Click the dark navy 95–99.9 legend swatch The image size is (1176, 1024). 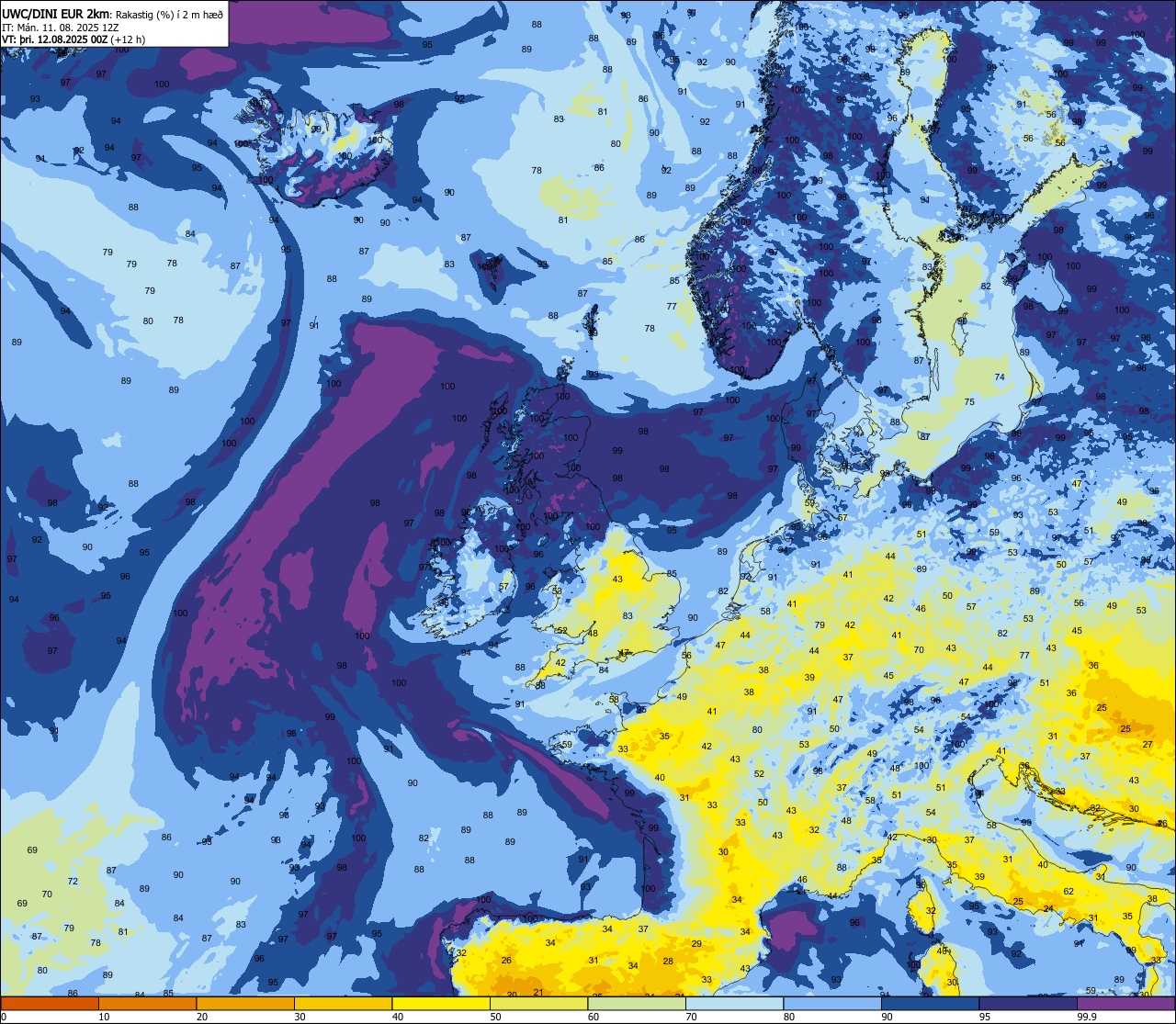point(1028,1004)
